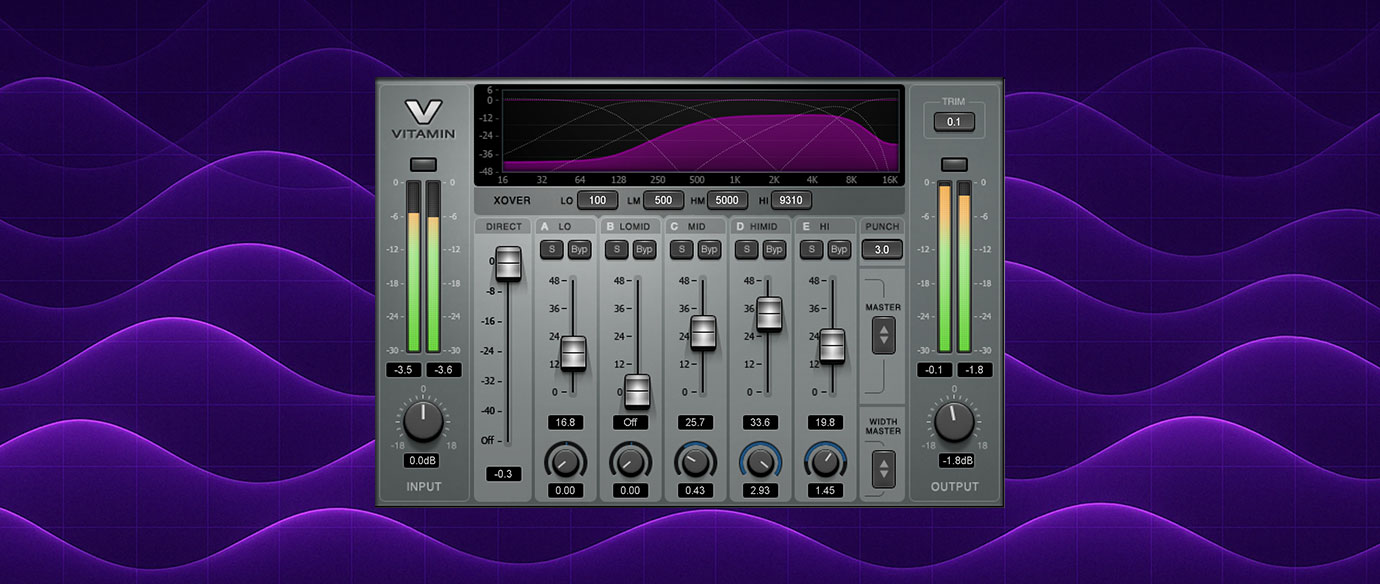Viewport: 1380px width, 584px height.
Task: Click the INPUT gain knob
Action: pos(424,421)
